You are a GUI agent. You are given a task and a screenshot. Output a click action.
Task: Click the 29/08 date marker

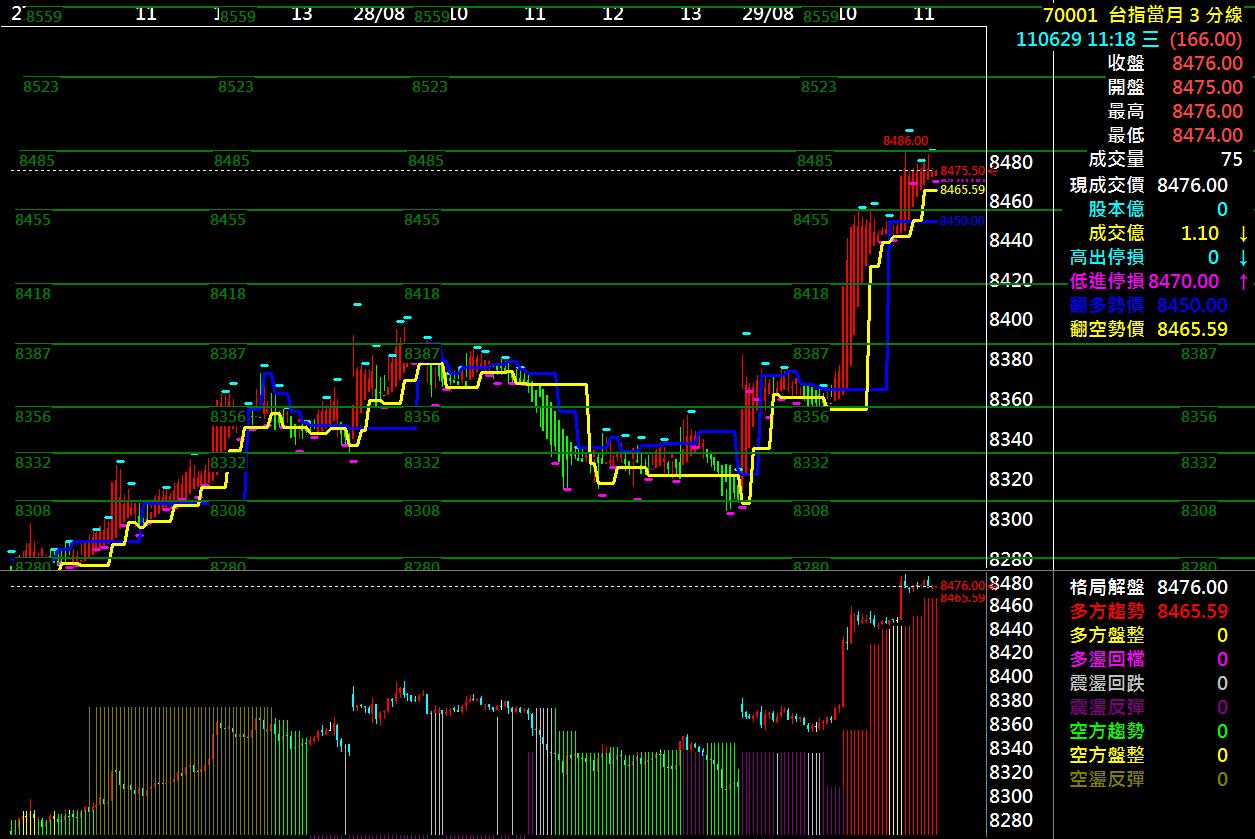768,14
